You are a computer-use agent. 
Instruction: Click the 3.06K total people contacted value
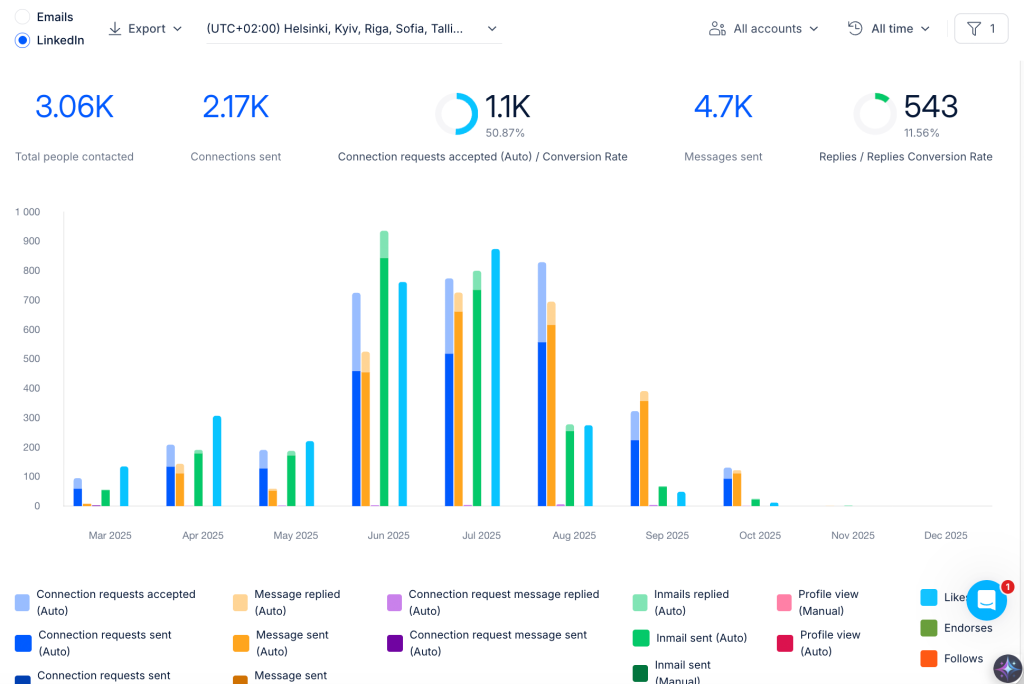[x=74, y=107]
